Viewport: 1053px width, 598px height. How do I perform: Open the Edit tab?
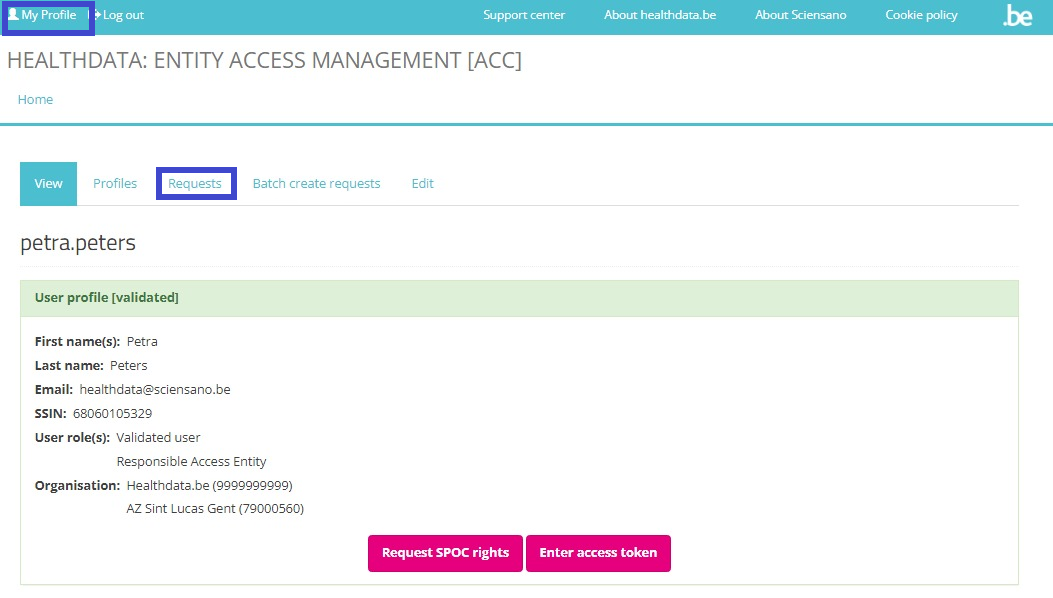422,184
